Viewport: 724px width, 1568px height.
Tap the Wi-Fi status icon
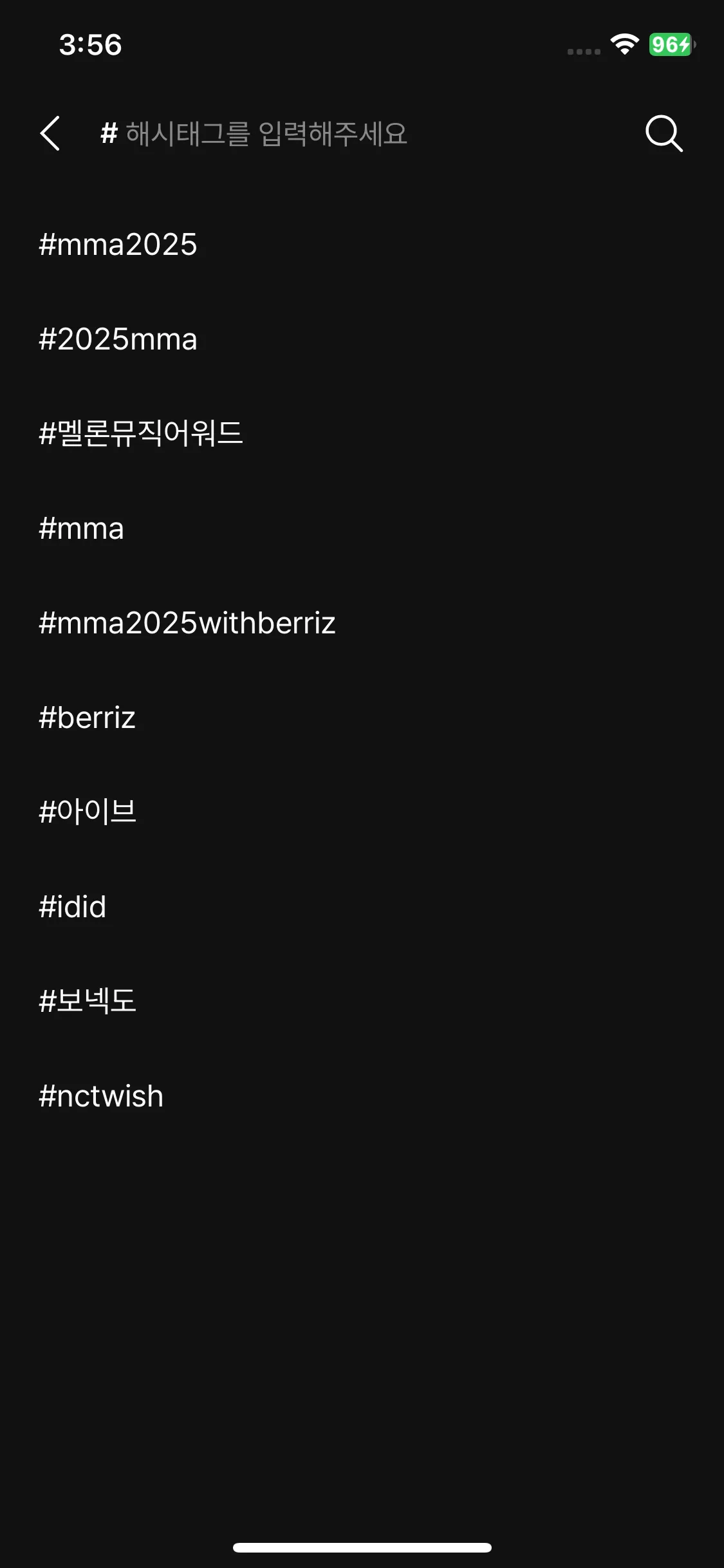click(624, 44)
